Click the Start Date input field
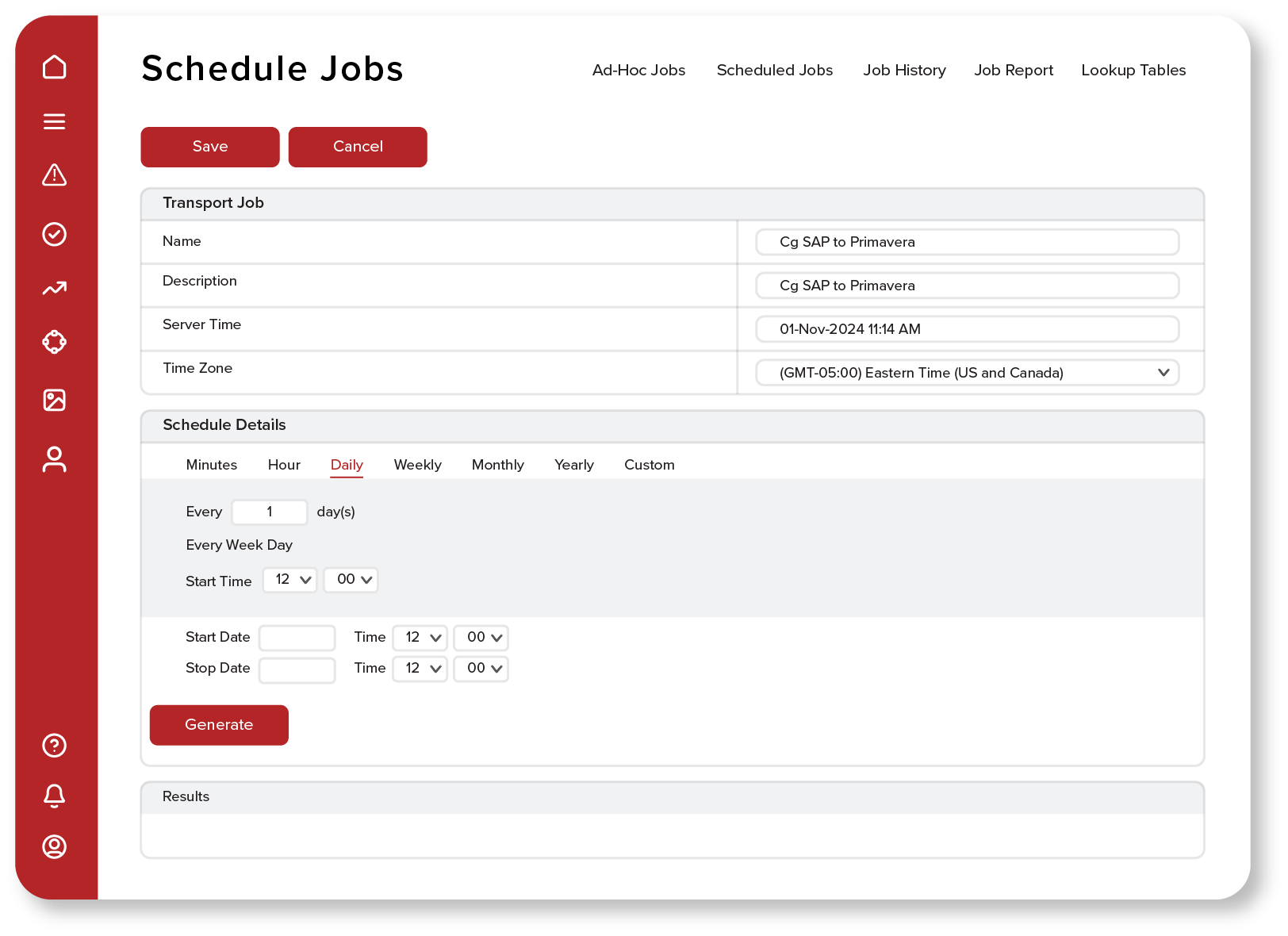The height and width of the screenshot is (936, 1288). pyautogui.click(x=297, y=638)
